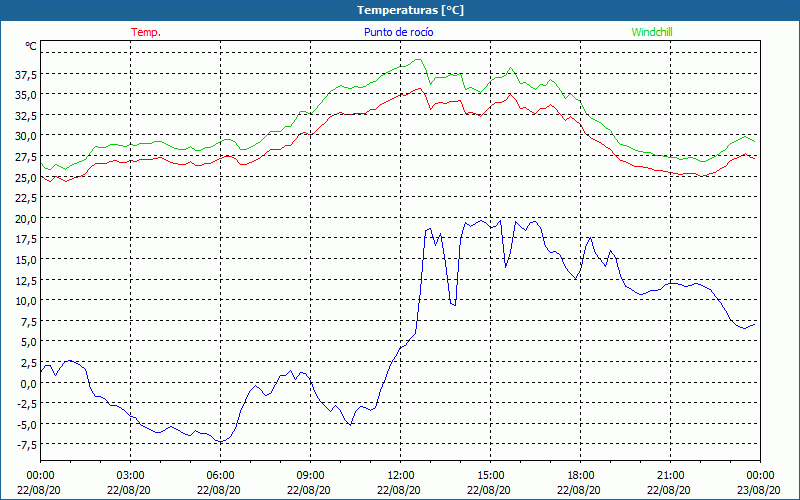Click the 2,5 y-axis value

pos(28,363)
